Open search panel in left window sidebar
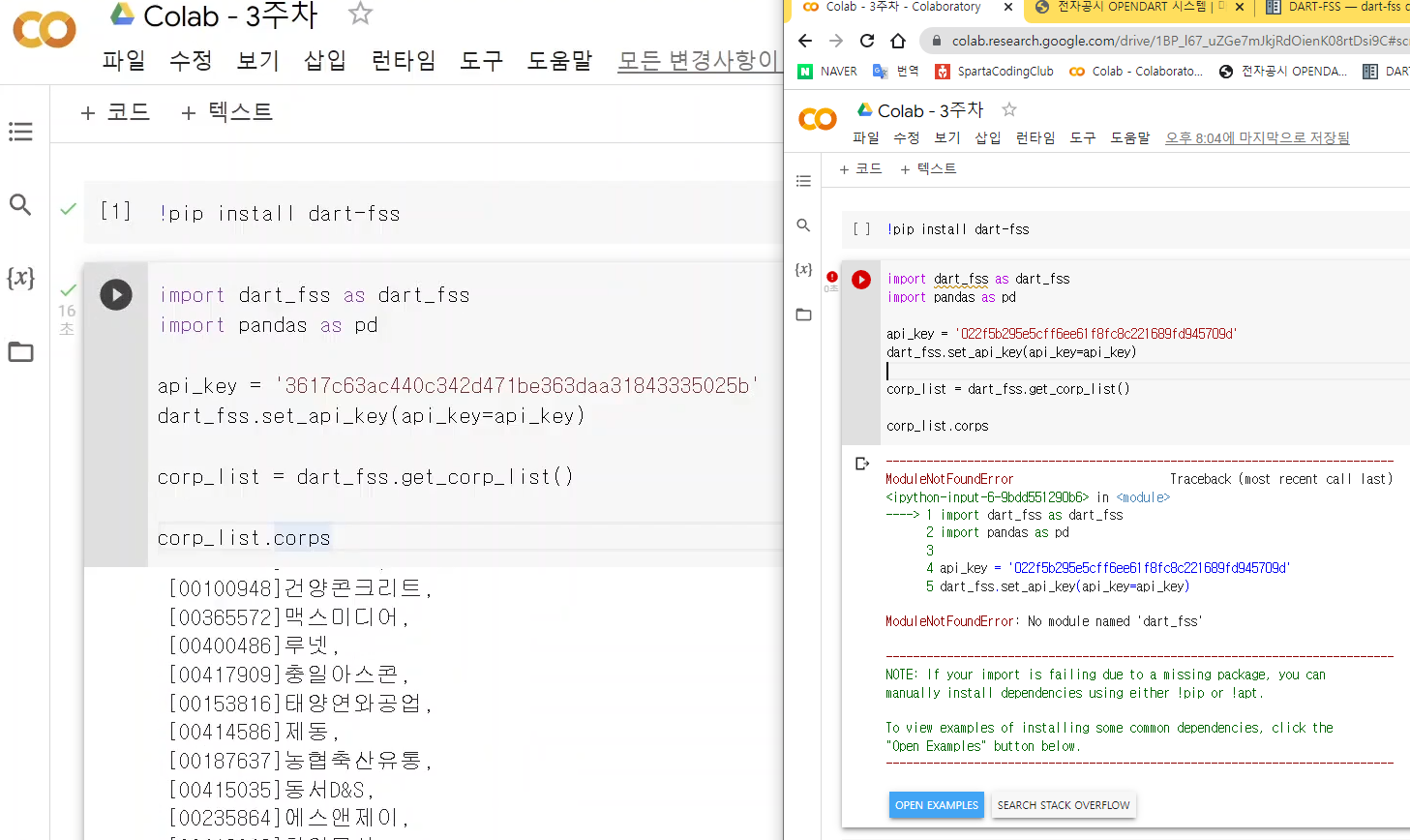Screen dimensions: 1410x840 pyautogui.click(x=20, y=204)
